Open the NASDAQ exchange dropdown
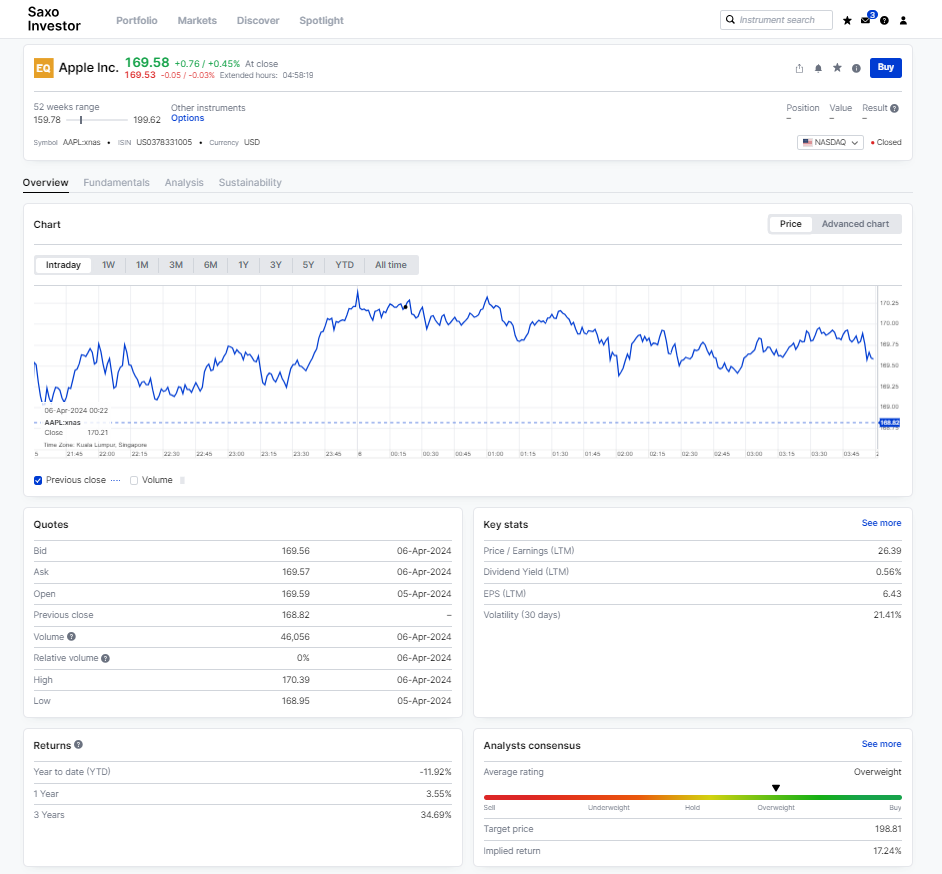 (830, 142)
